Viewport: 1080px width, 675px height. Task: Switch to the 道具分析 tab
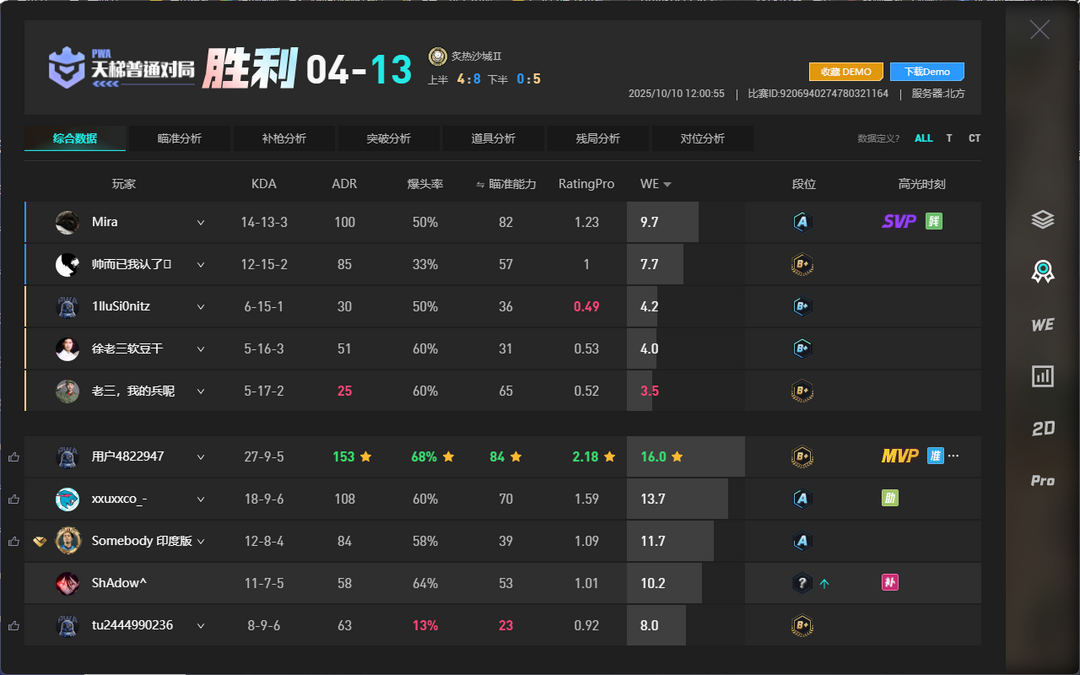(x=493, y=139)
